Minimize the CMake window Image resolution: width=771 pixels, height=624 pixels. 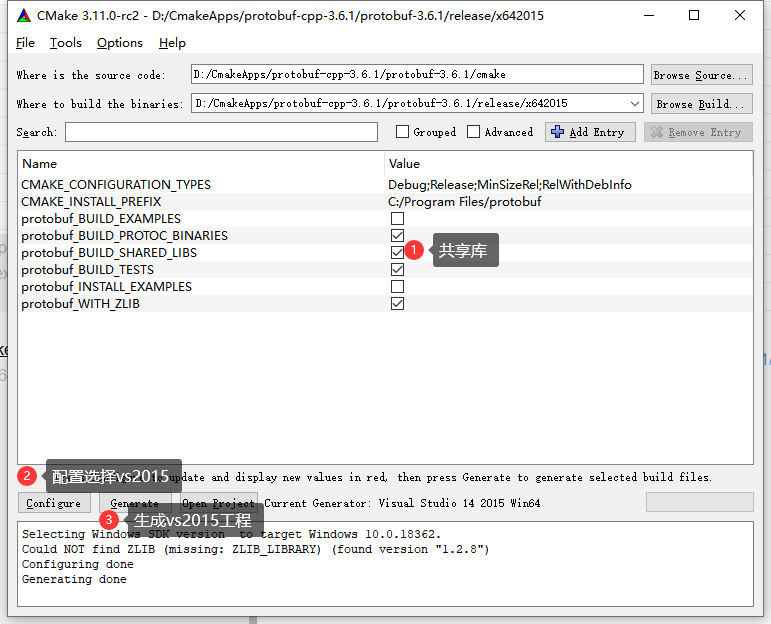click(x=649, y=15)
